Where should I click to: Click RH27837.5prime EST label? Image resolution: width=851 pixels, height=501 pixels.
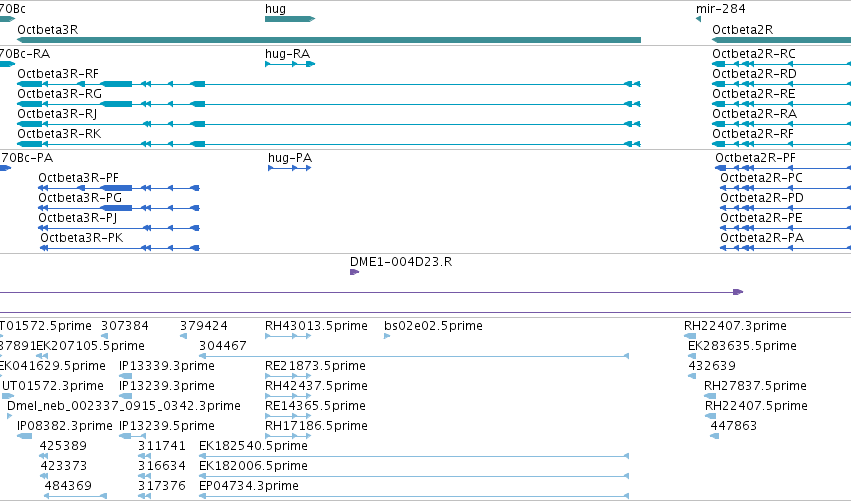click(755, 386)
